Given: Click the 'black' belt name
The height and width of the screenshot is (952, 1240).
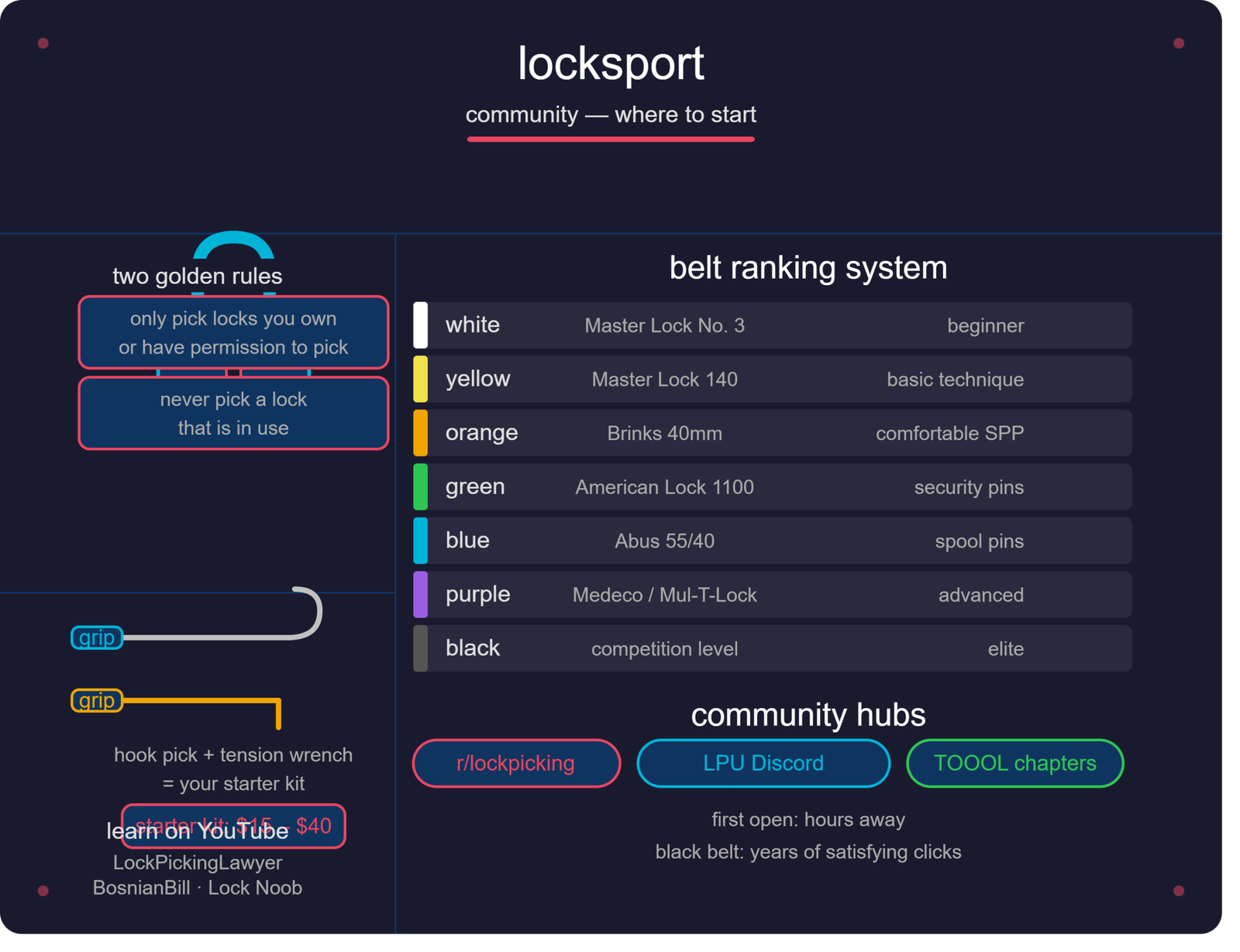Looking at the screenshot, I should [x=473, y=648].
